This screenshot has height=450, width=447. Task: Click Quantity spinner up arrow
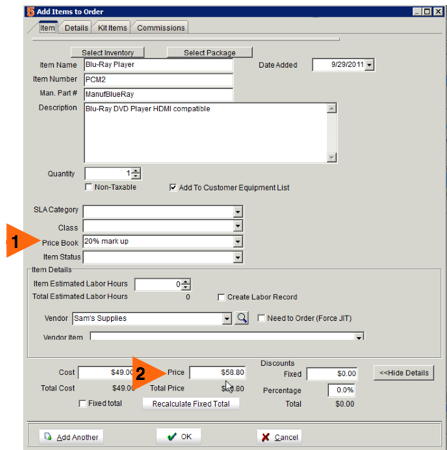(136, 171)
